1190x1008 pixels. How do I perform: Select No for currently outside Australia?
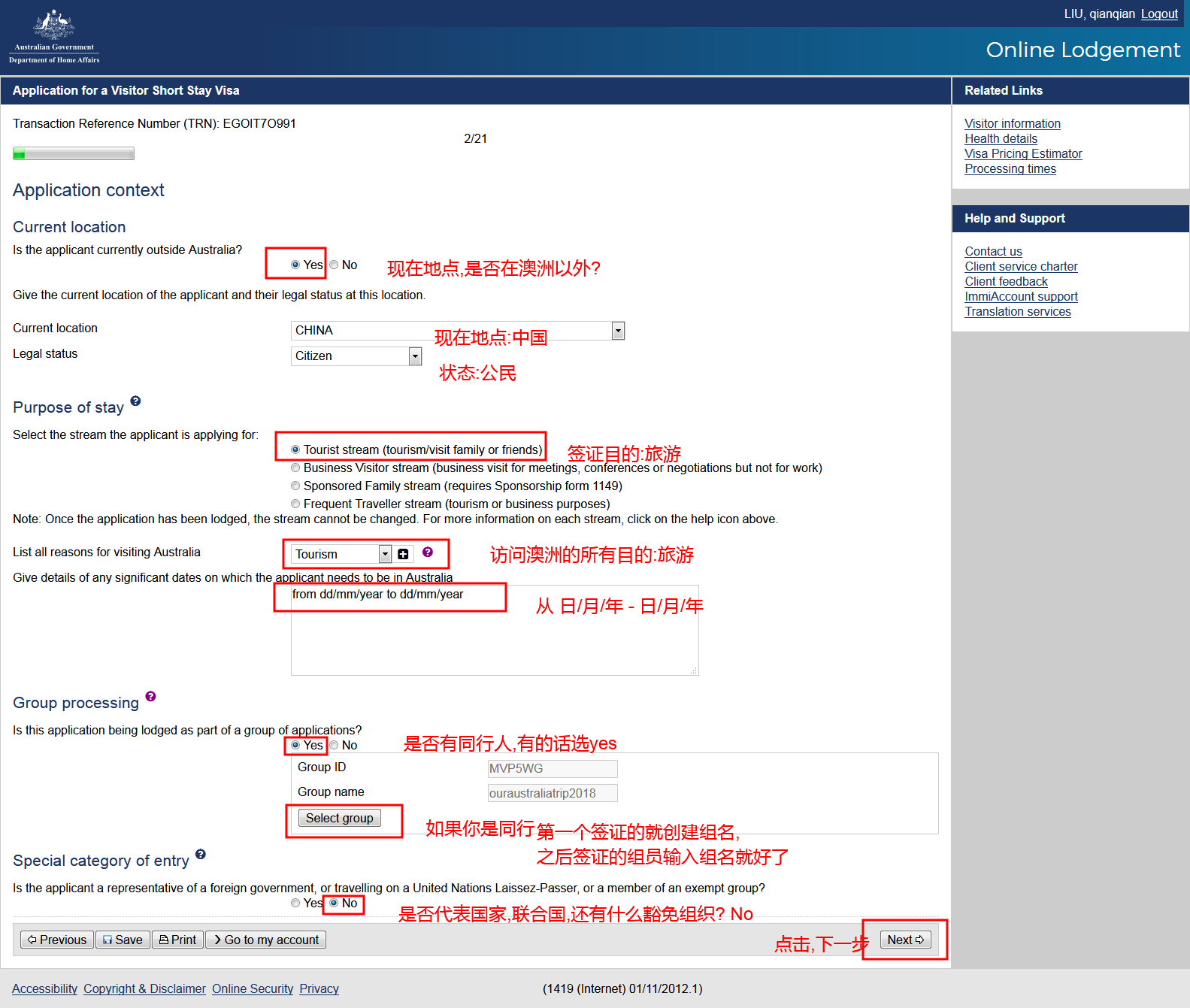[x=335, y=265]
